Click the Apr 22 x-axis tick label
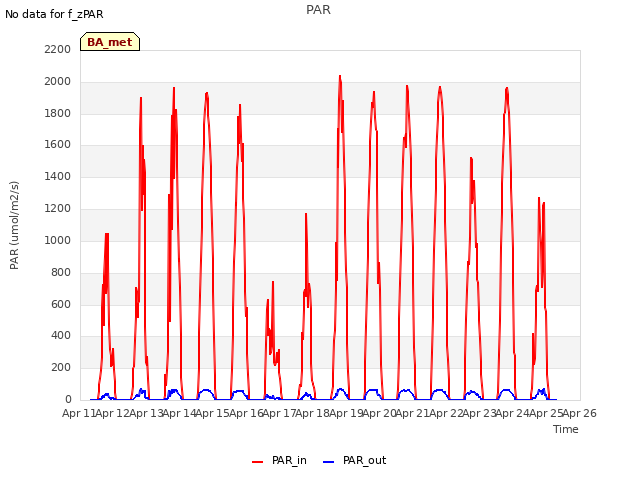The width and height of the screenshot is (640, 480). (x=446, y=413)
